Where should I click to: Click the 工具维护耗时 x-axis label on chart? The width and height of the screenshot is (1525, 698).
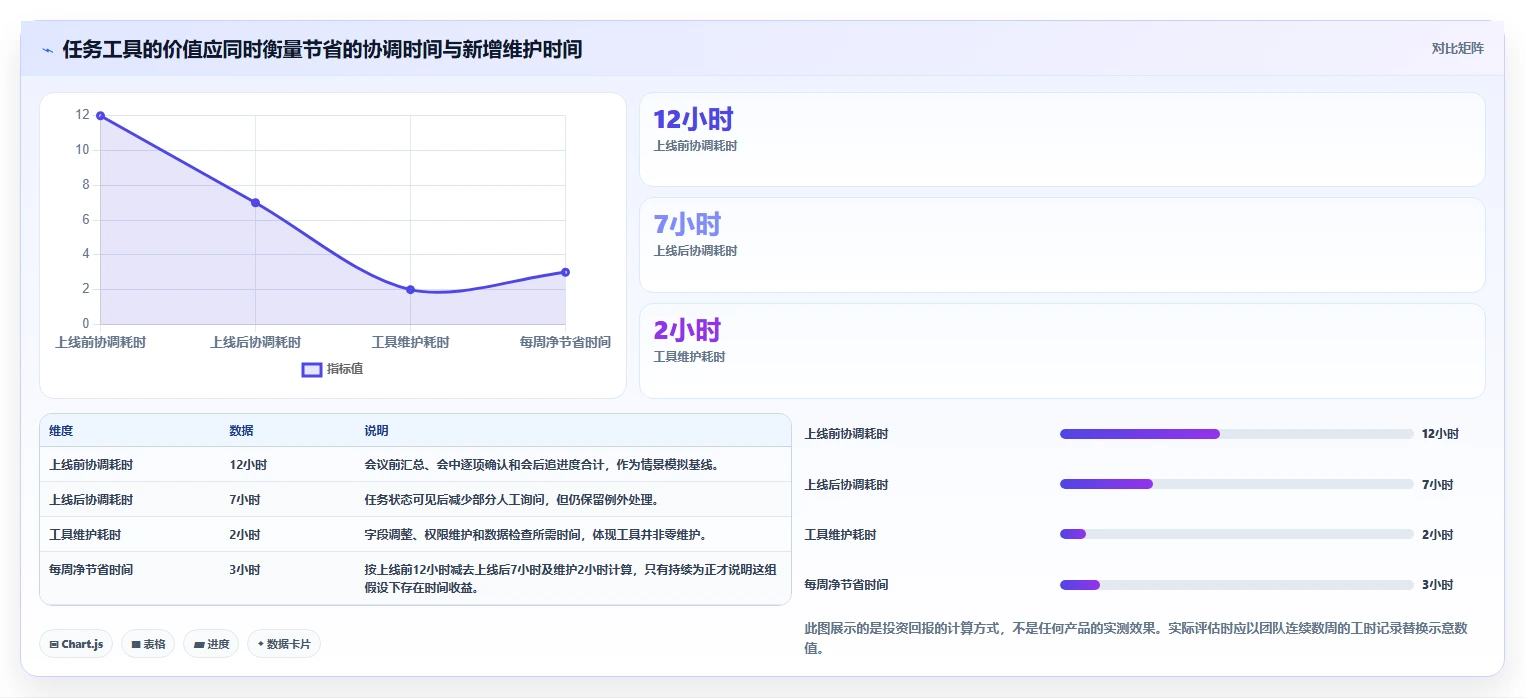(410, 342)
